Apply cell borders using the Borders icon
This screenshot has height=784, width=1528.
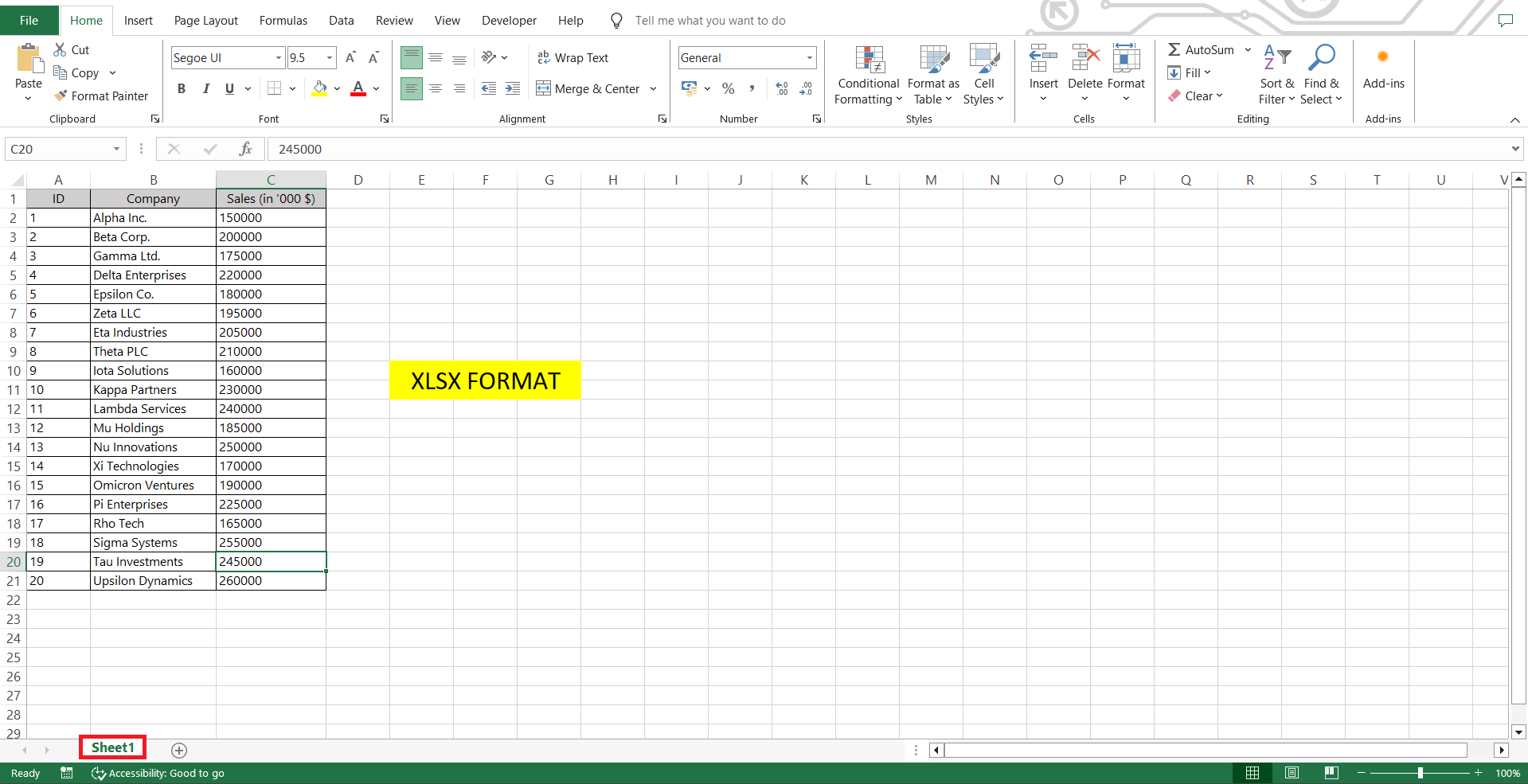point(274,88)
